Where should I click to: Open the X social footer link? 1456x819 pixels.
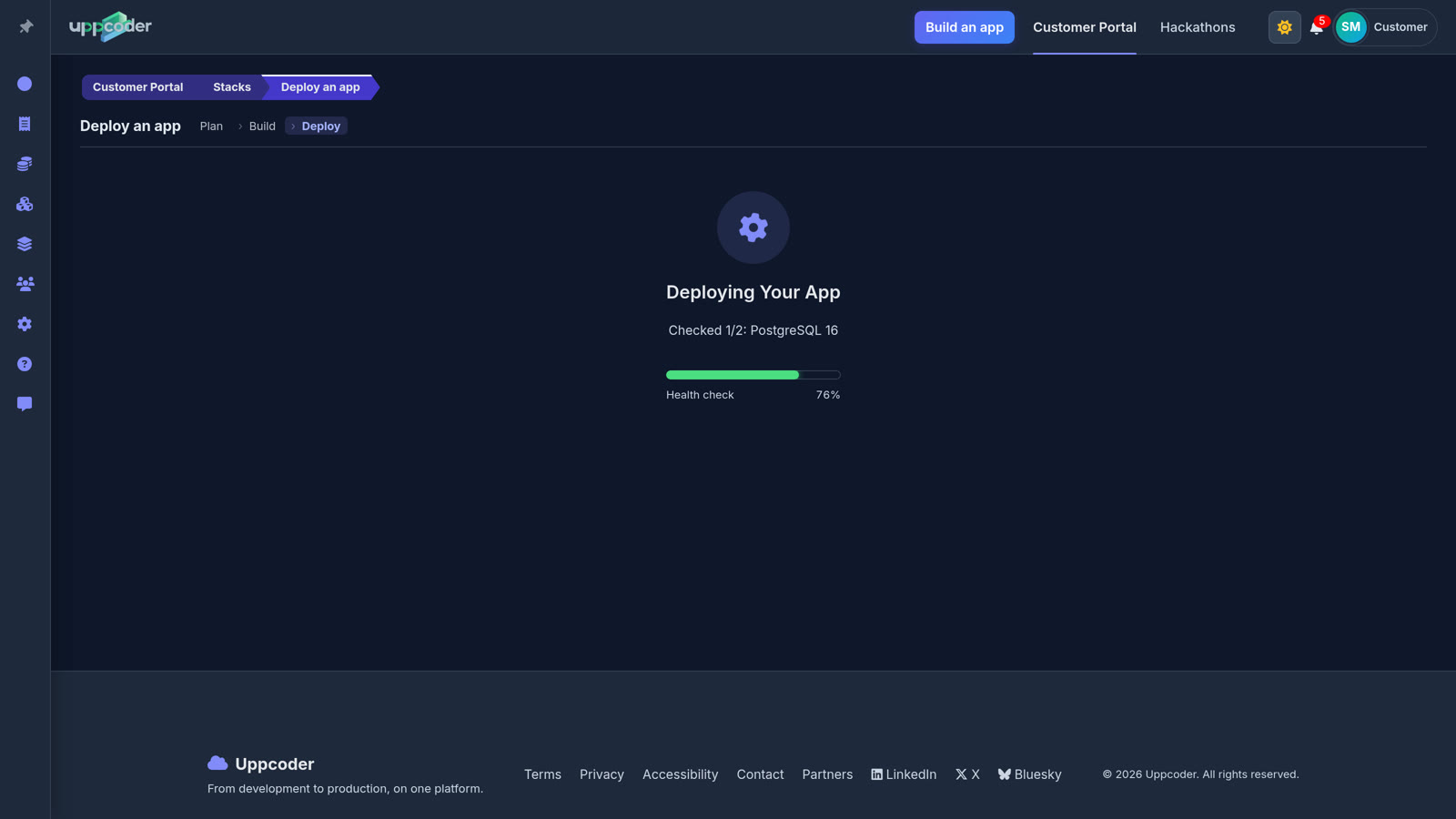coord(967,774)
